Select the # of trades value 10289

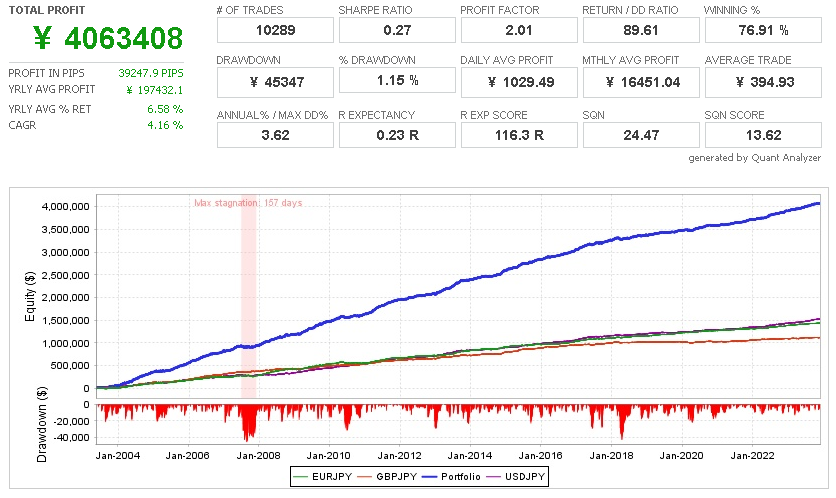275,30
